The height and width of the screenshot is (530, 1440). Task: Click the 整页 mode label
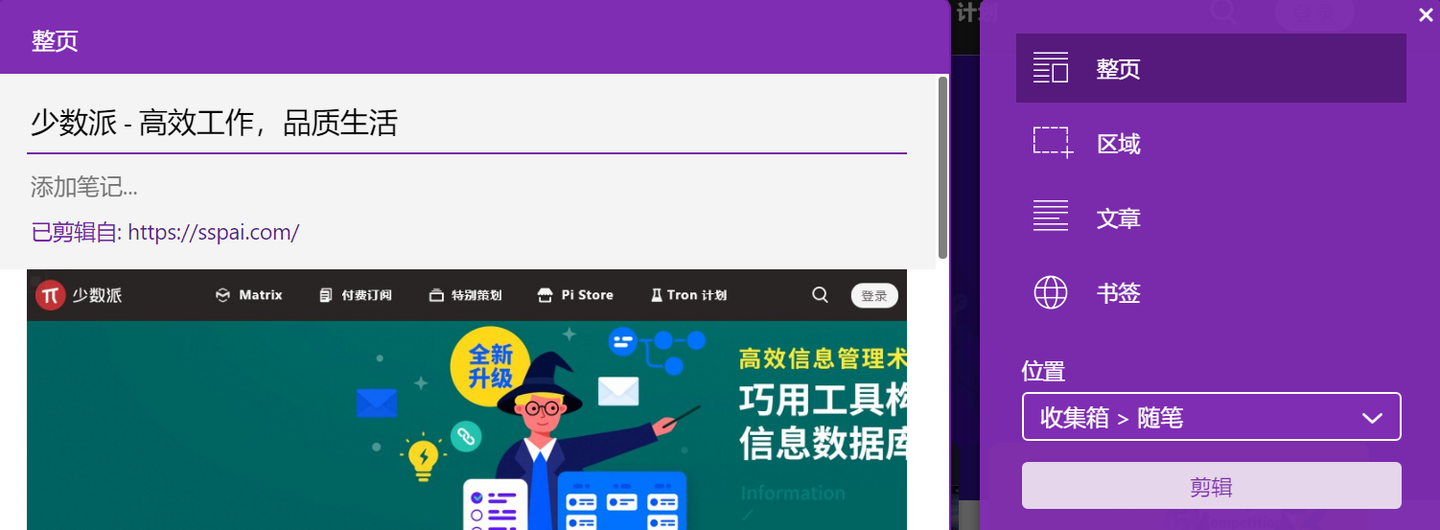[x=1118, y=69]
